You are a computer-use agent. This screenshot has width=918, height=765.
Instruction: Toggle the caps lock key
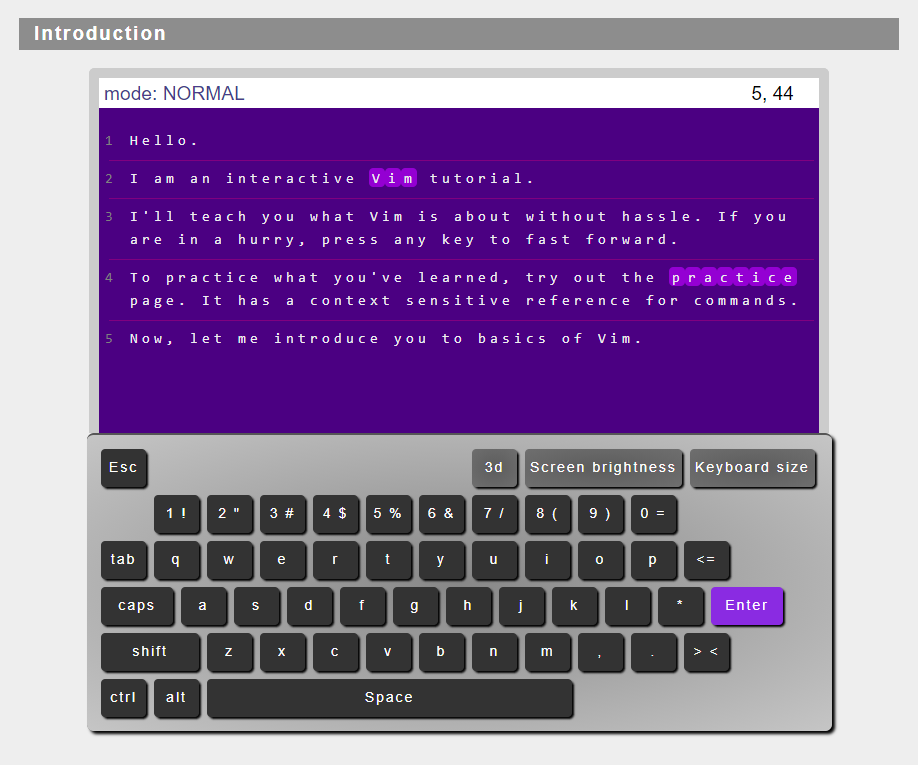[x=137, y=606]
